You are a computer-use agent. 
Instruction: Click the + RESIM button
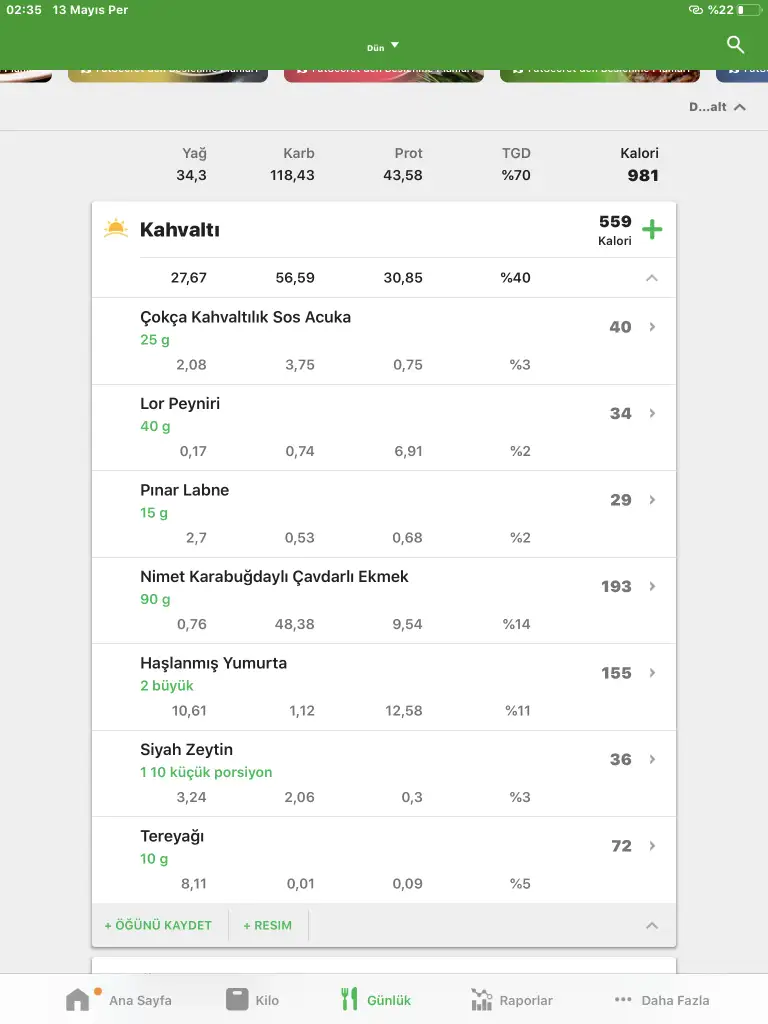[267, 926]
